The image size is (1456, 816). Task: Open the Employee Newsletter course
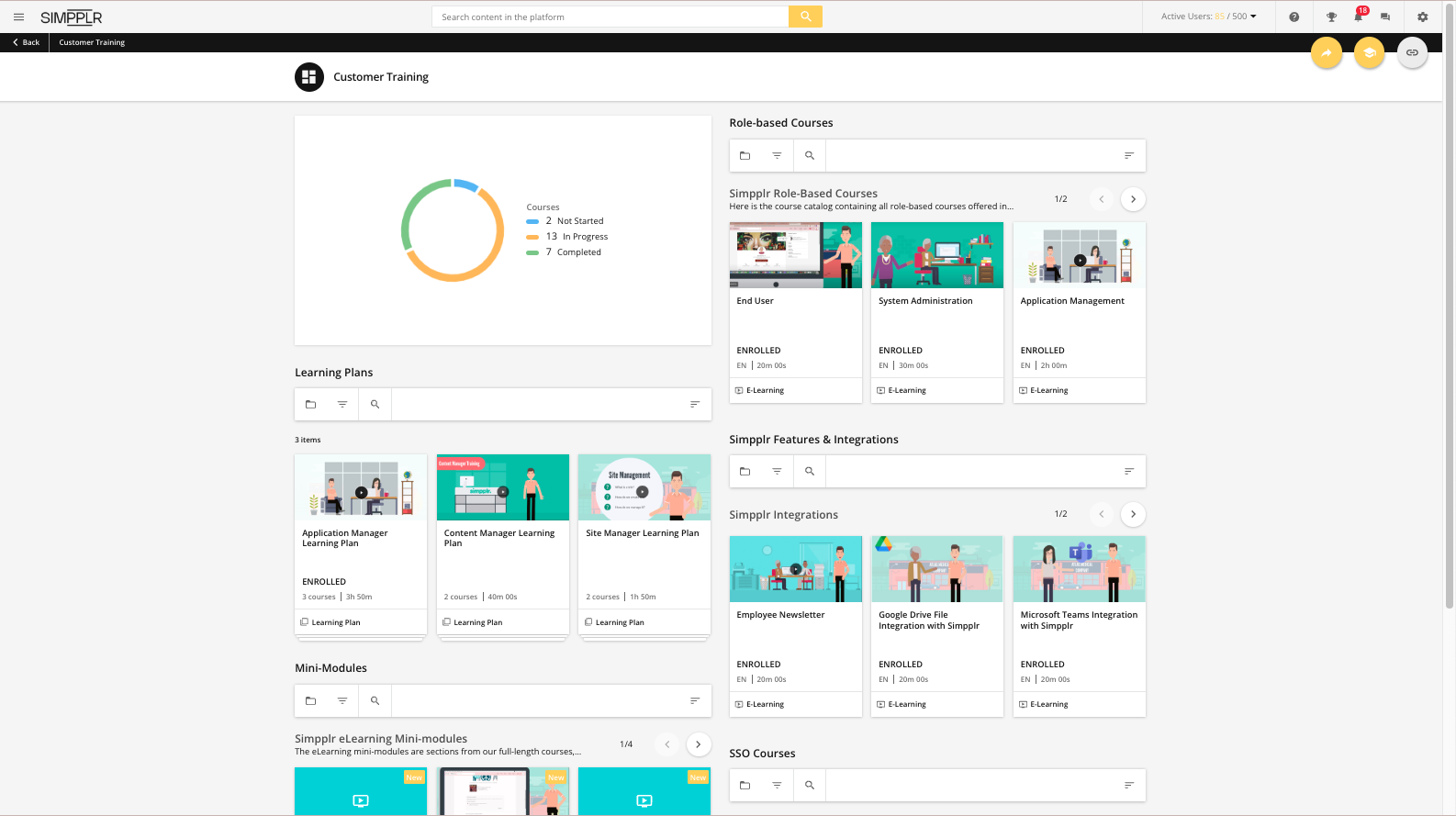click(796, 626)
